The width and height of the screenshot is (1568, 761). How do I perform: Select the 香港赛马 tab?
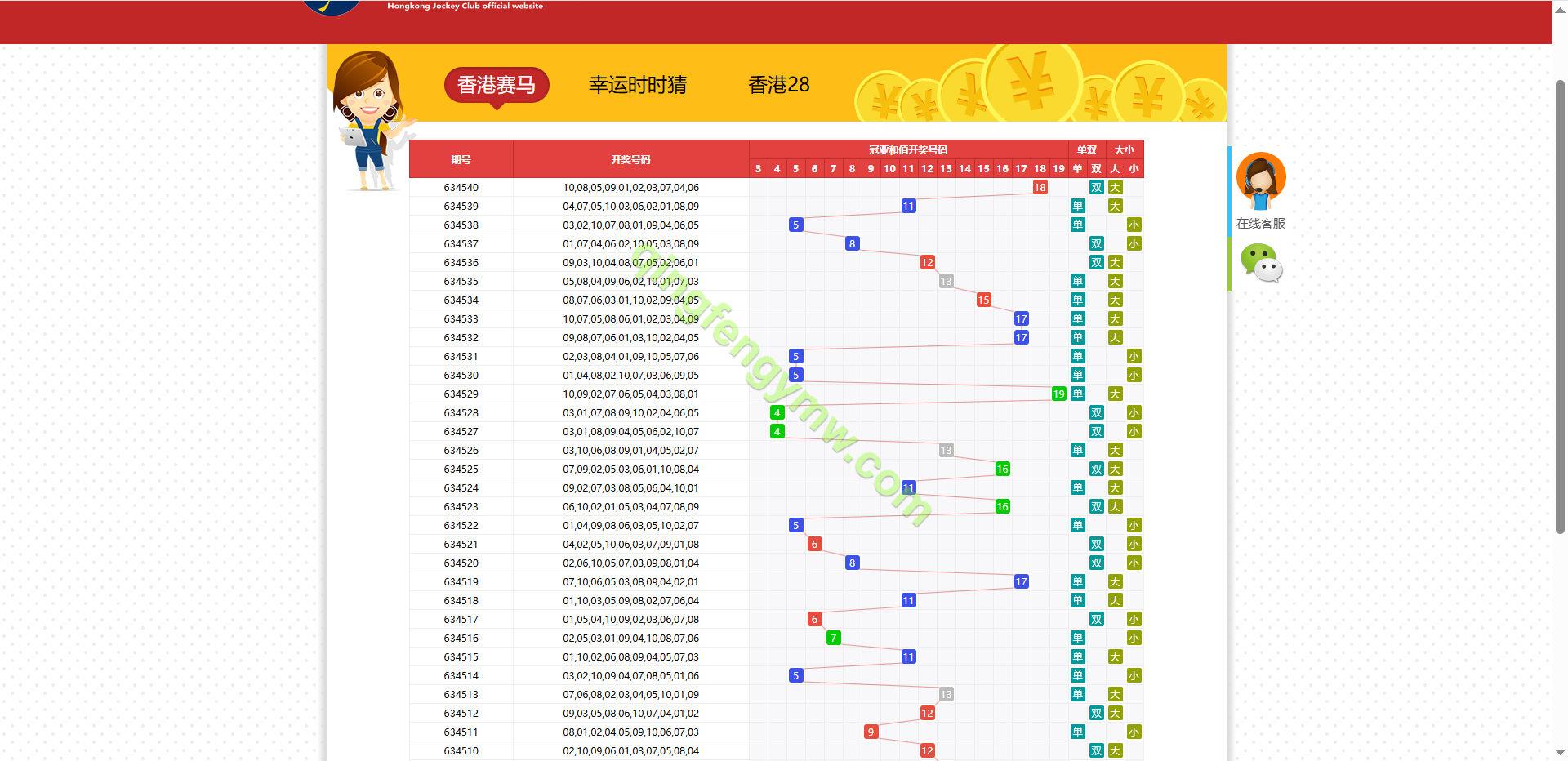coord(497,85)
